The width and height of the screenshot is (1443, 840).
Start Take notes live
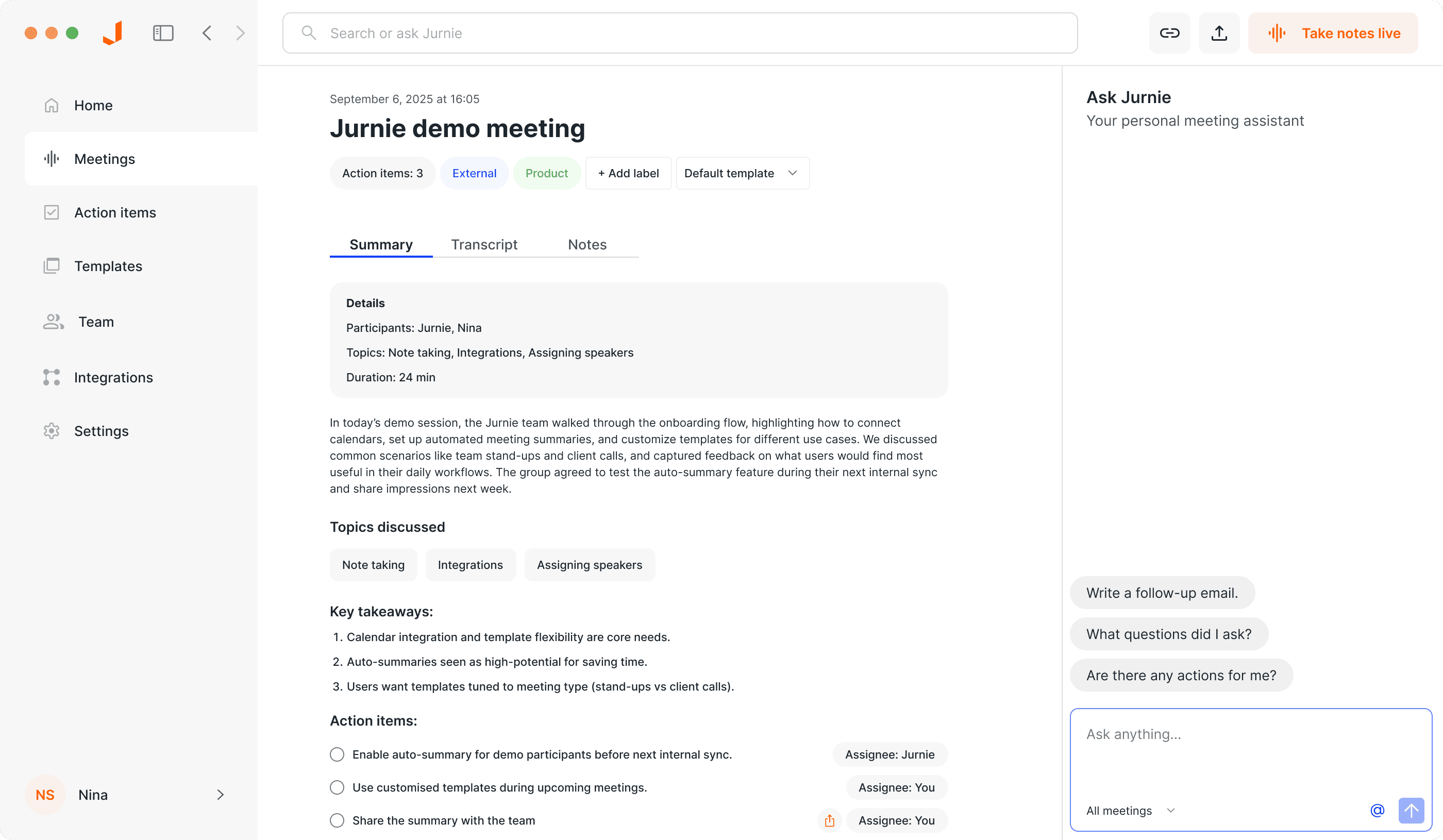click(1333, 32)
